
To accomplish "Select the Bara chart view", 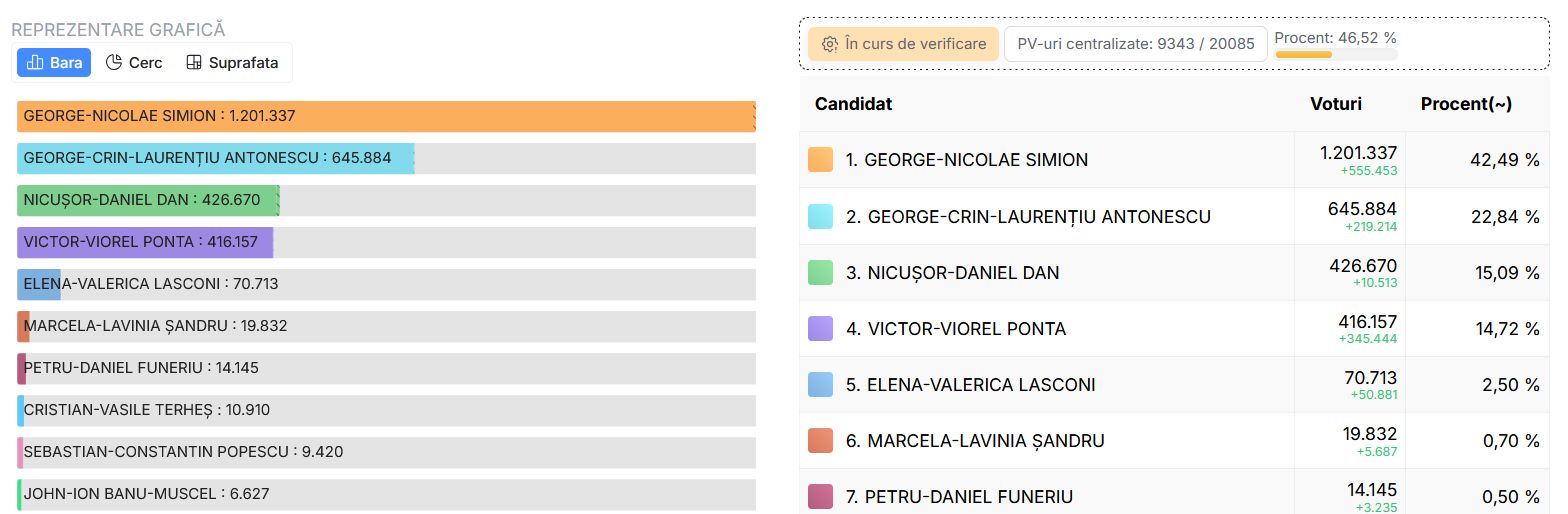I will pyautogui.click(x=54, y=63).
